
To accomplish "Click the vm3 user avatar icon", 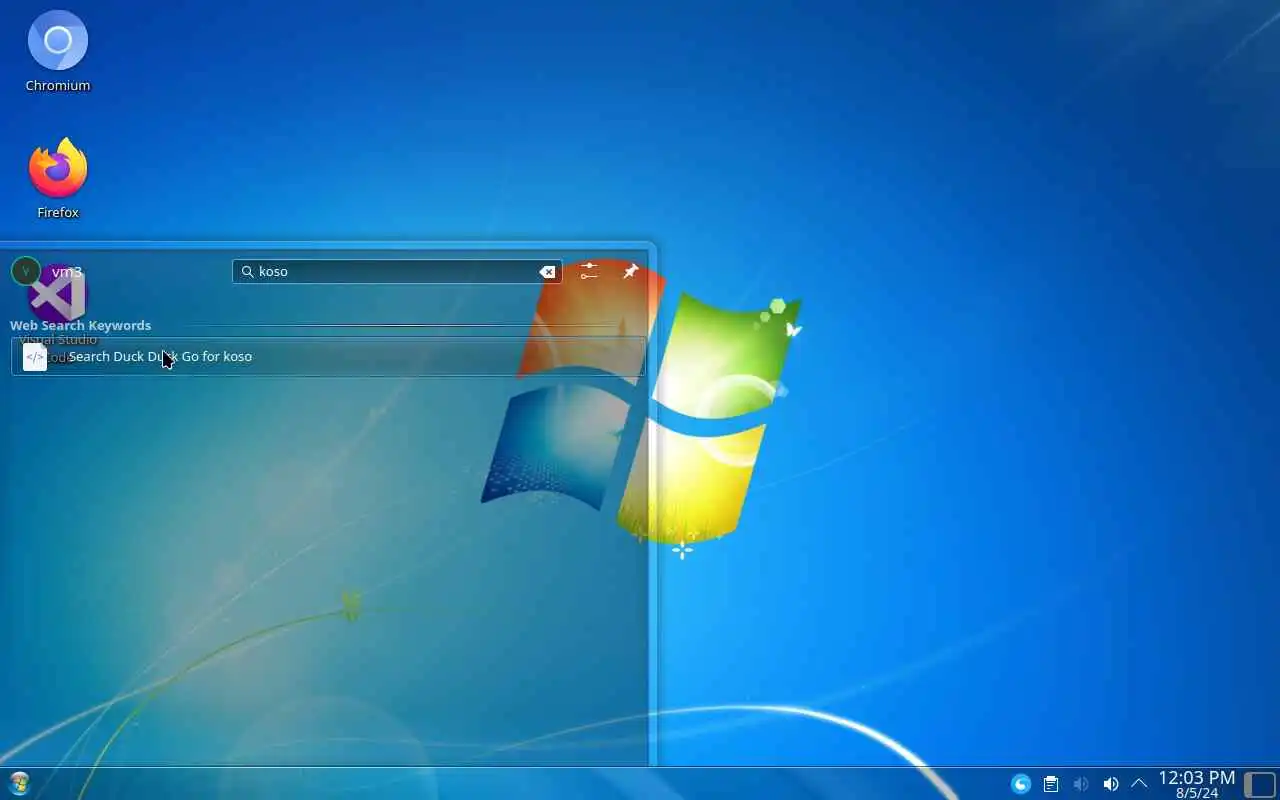I will pos(26,271).
